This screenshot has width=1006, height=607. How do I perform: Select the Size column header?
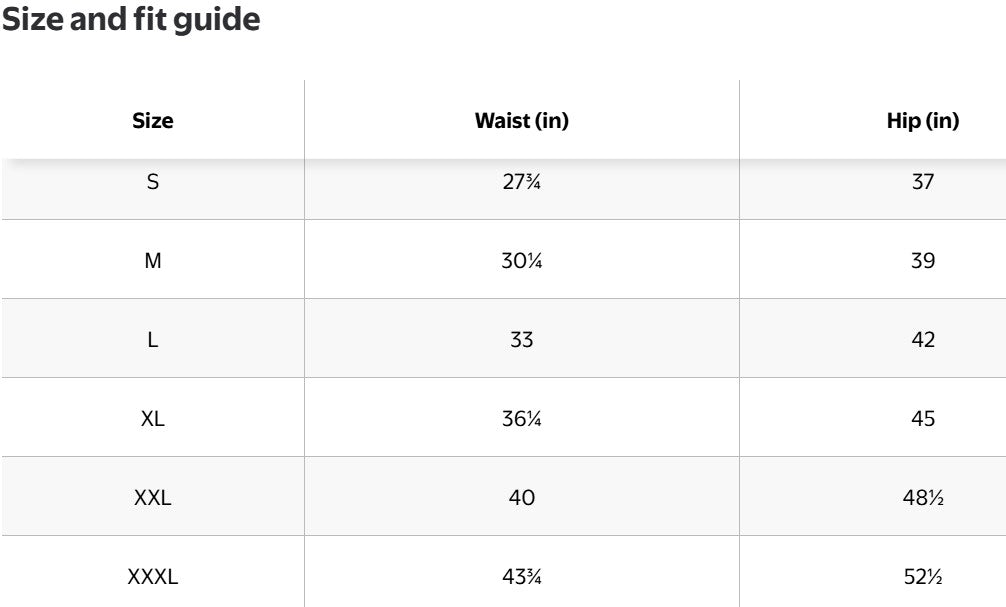tap(152, 121)
